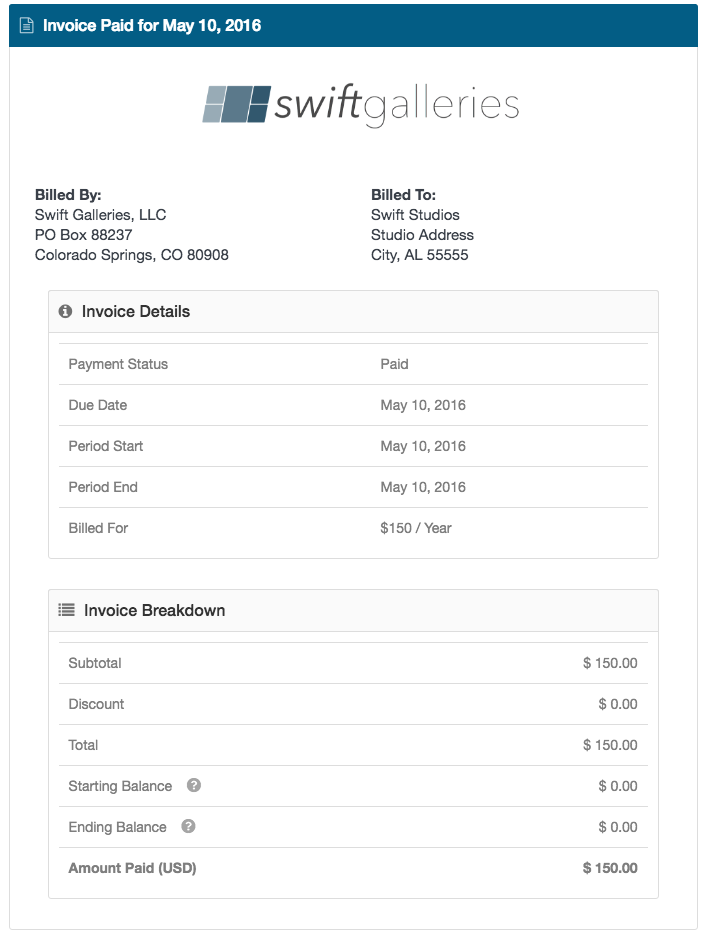
Task: Click the Billed For $150 / Year value
Action: 416,528
